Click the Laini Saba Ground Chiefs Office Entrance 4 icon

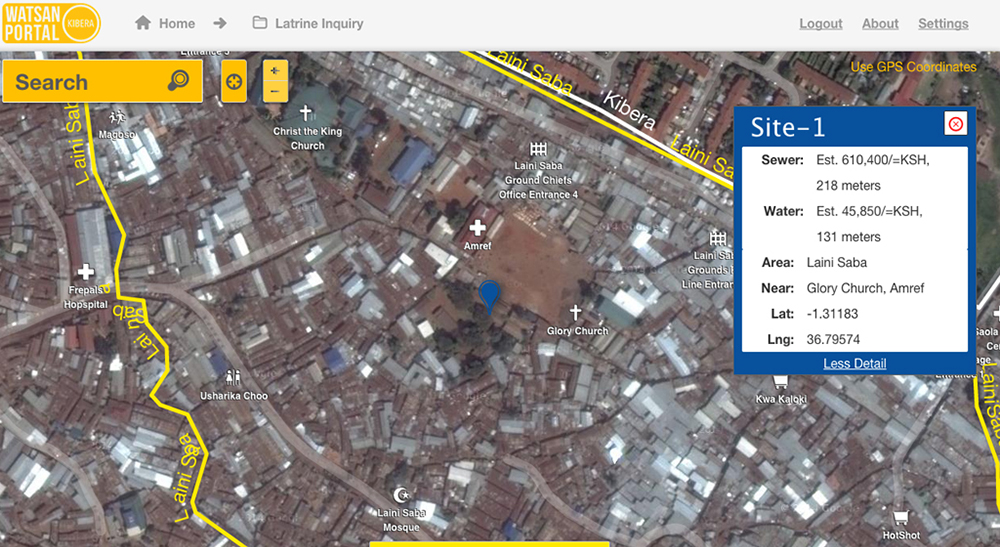click(538, 149)
